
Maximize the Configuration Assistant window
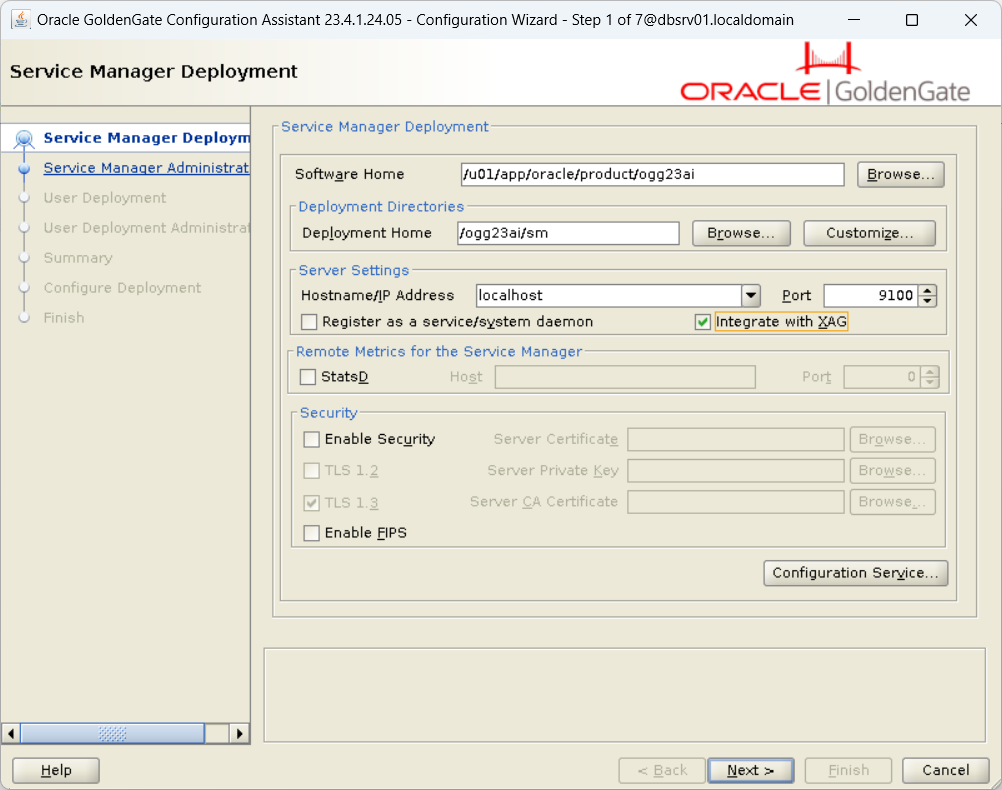pyautogui.click(x=912, y=20)
